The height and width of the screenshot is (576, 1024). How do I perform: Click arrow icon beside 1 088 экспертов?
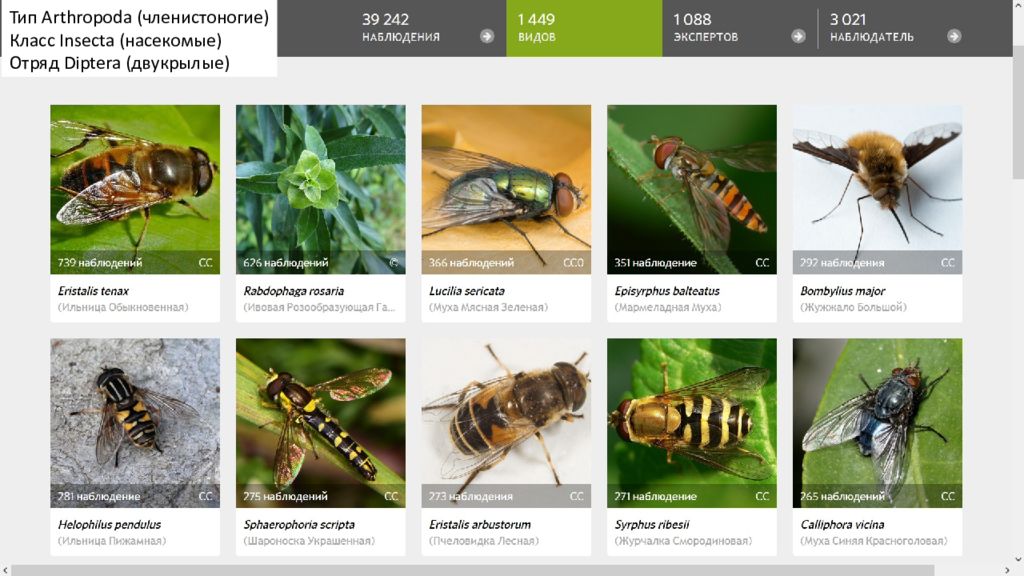[798, 37]
